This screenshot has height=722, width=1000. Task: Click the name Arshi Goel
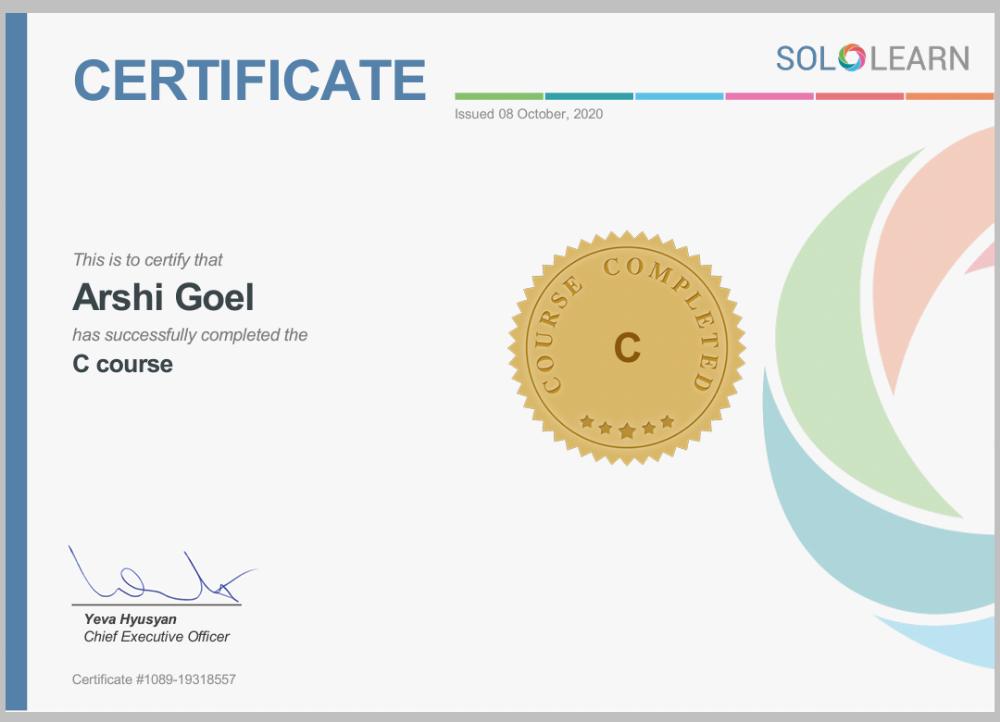162,297
